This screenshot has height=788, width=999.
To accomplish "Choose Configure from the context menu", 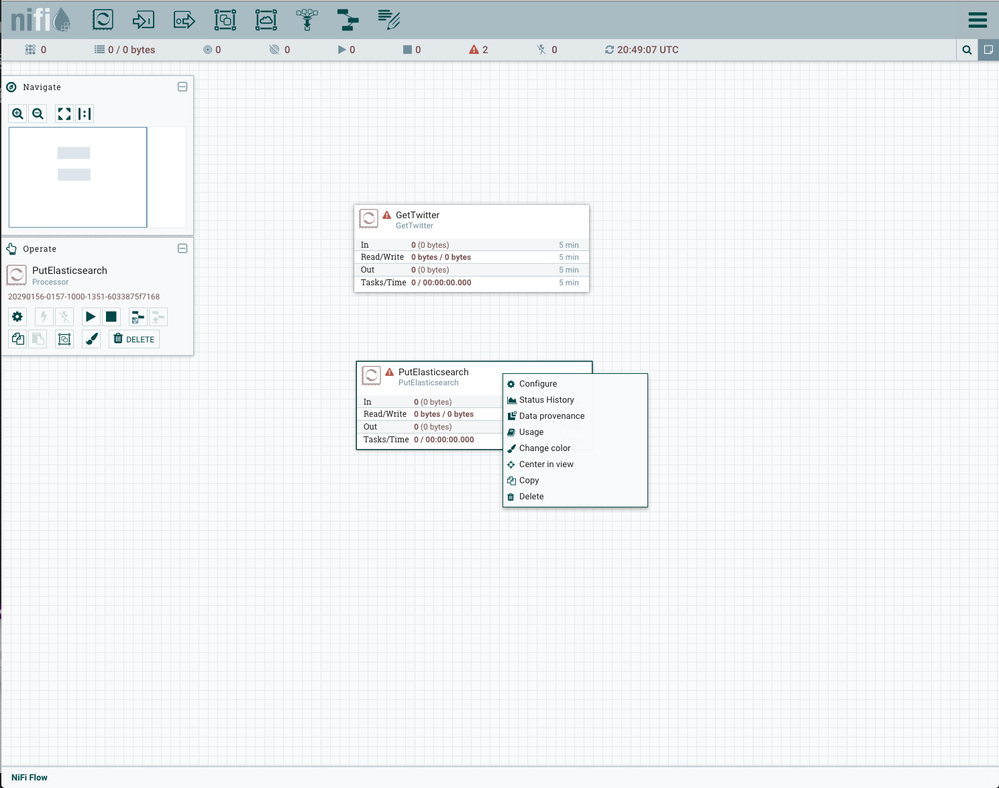I will 538,384.
